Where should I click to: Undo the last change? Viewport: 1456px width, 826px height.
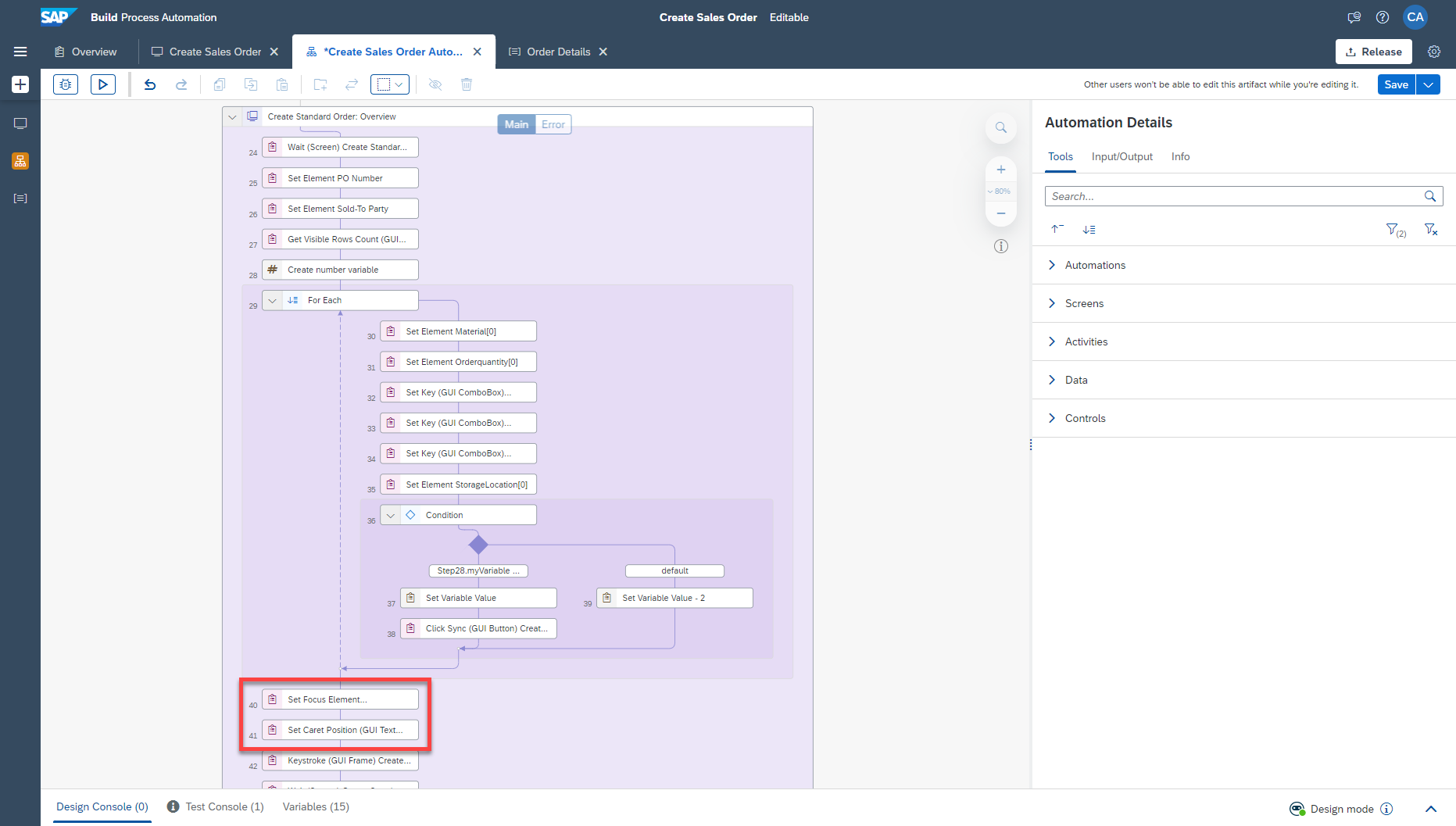(x=150, y=84)
